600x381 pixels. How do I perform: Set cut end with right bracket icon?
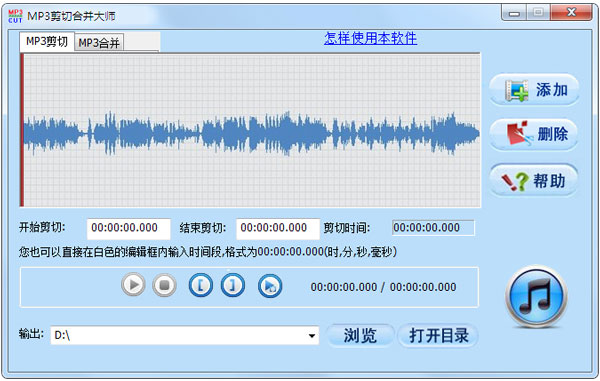[x=233, y=285]
